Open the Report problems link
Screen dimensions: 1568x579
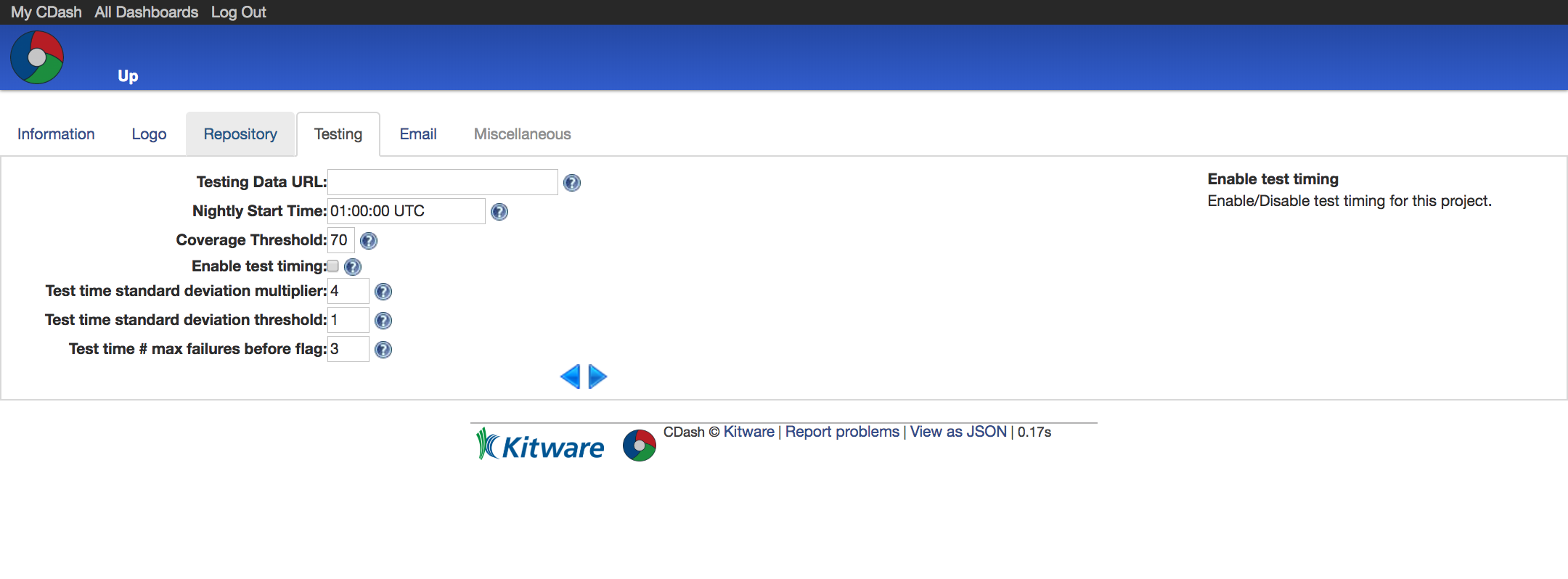(842, 432)
